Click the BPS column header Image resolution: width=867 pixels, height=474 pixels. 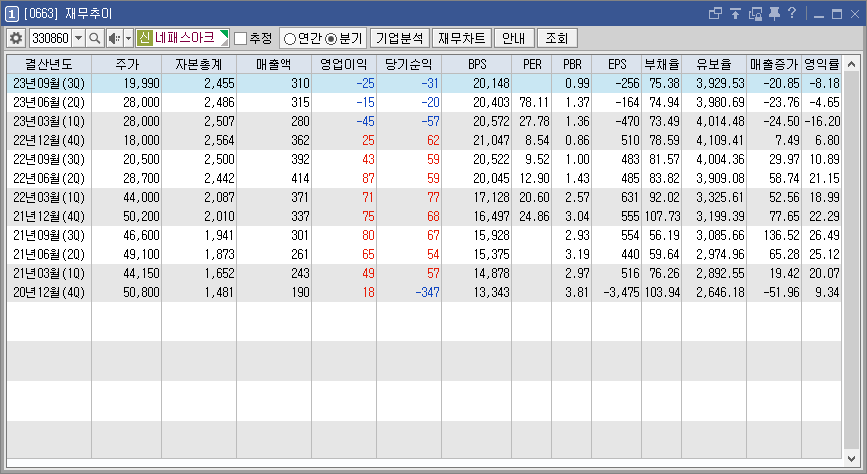pos(477,64)
